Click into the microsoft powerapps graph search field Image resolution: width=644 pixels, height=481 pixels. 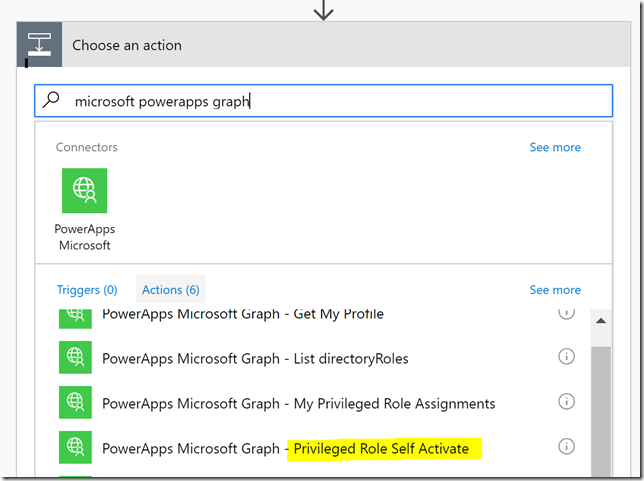pos(324,101)
